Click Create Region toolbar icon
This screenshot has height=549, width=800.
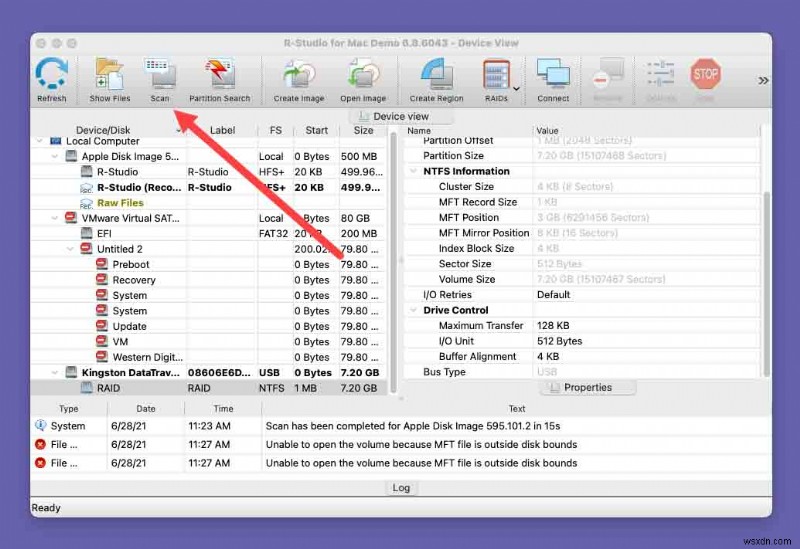(x=436, y=80)
